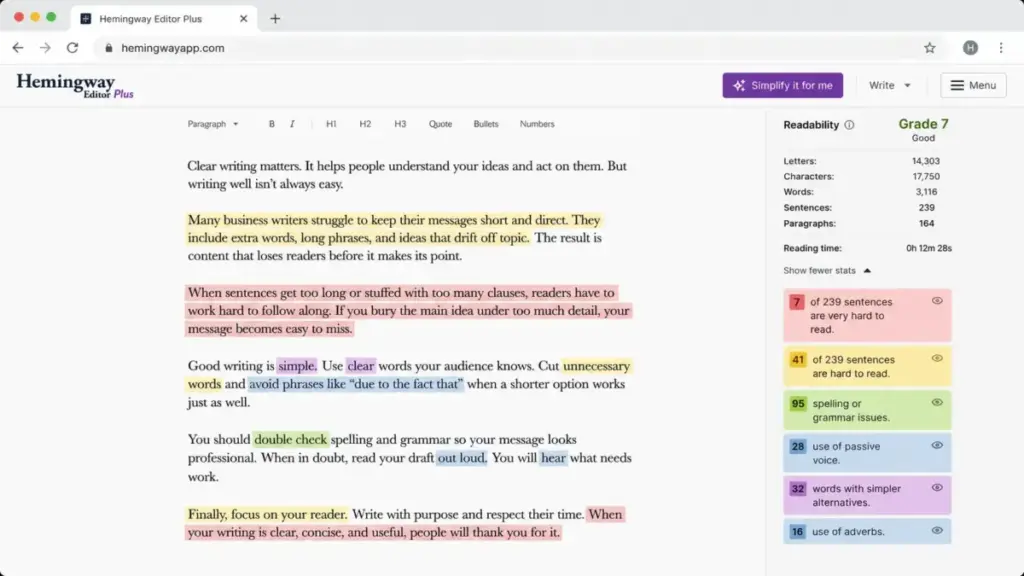Click the Sentences count 239

coord(927,208)
